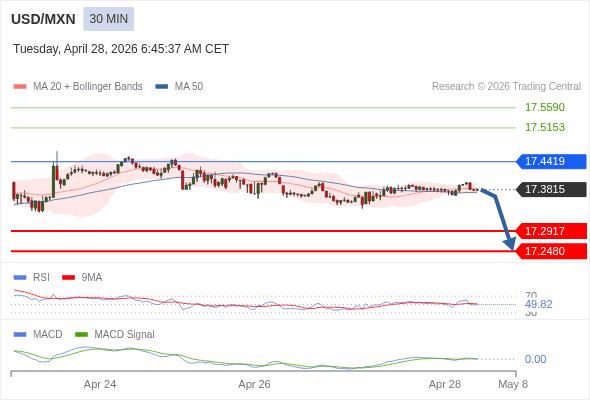Click the blue RSI legend swatch
590x400 pixels.
20,278
